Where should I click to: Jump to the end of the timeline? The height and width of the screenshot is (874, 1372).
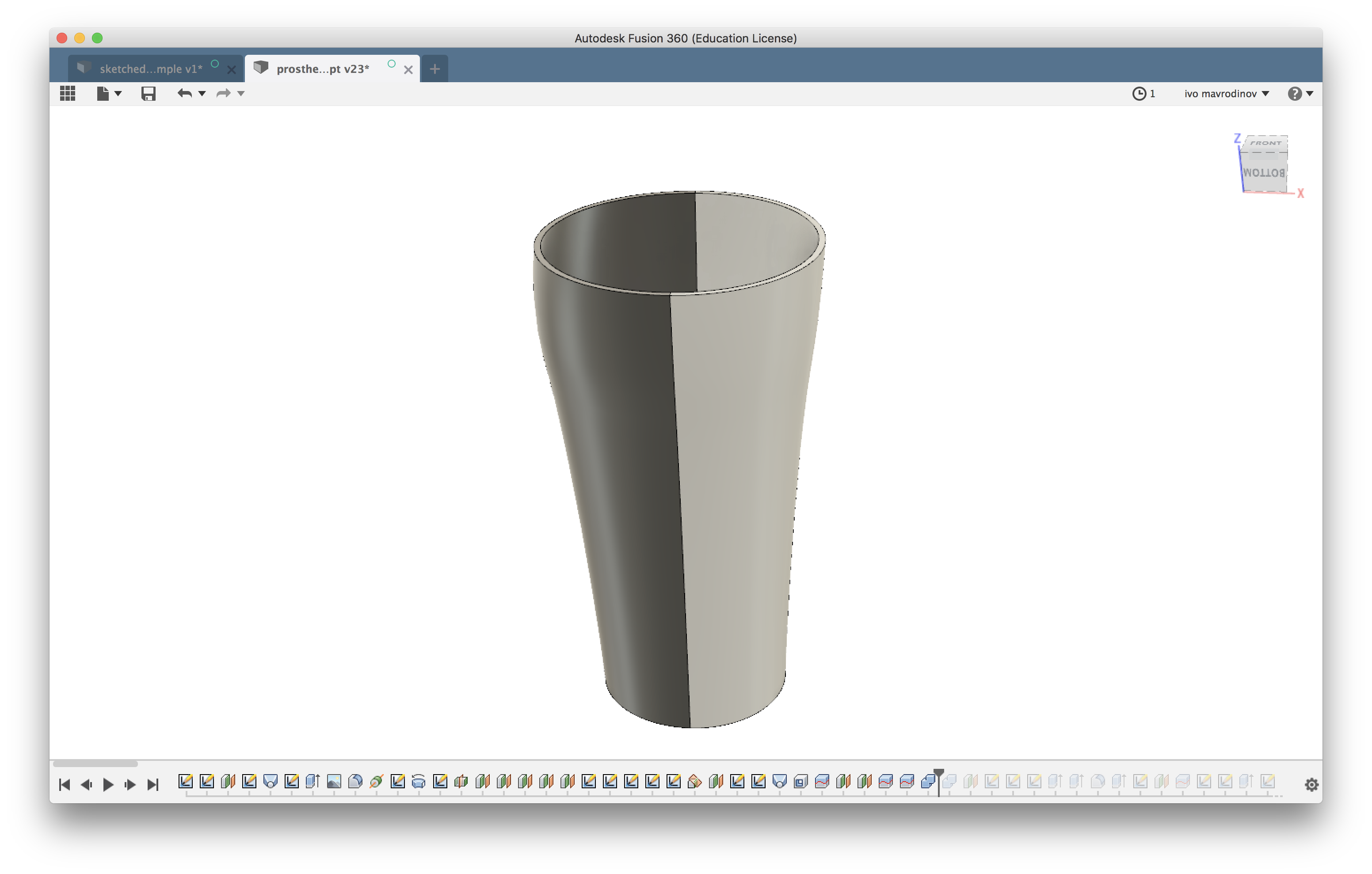pos(152,785)
